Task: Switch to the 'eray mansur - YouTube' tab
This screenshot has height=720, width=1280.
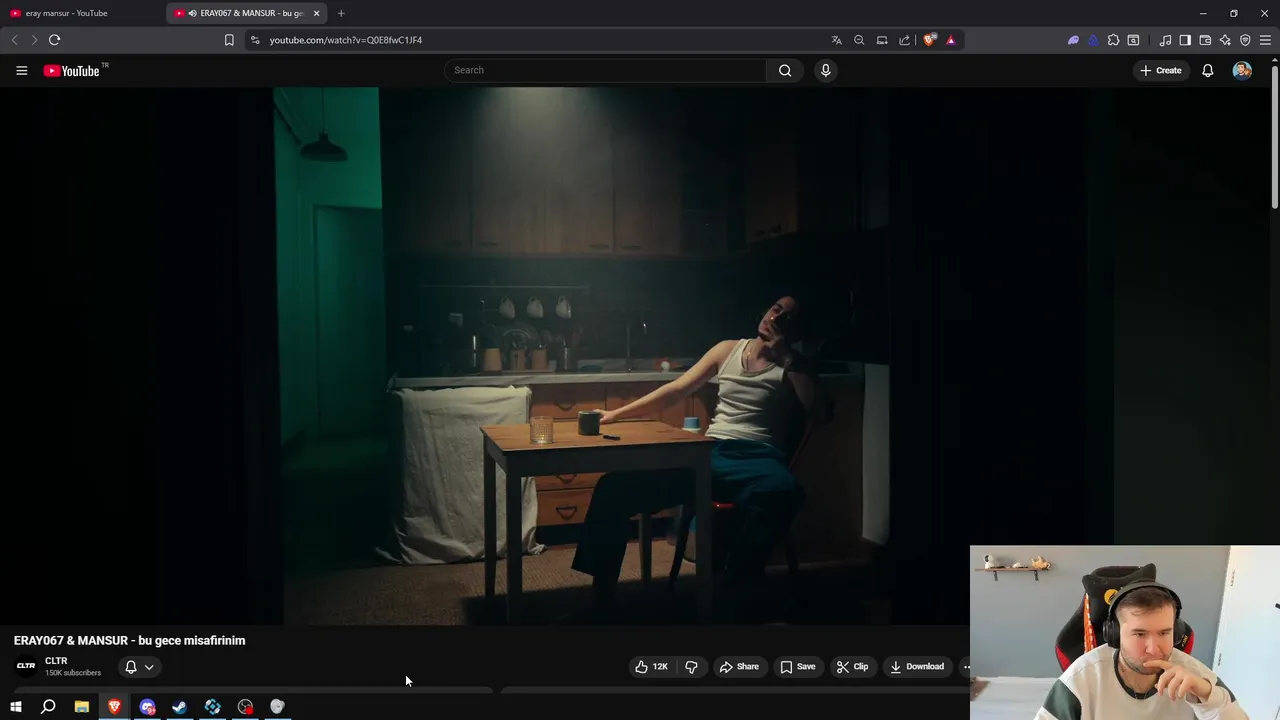Action: (80, 13)
